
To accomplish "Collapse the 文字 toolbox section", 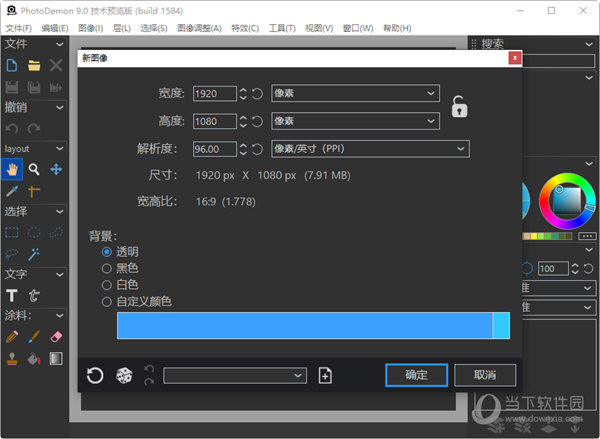I will tap(60, 274).
